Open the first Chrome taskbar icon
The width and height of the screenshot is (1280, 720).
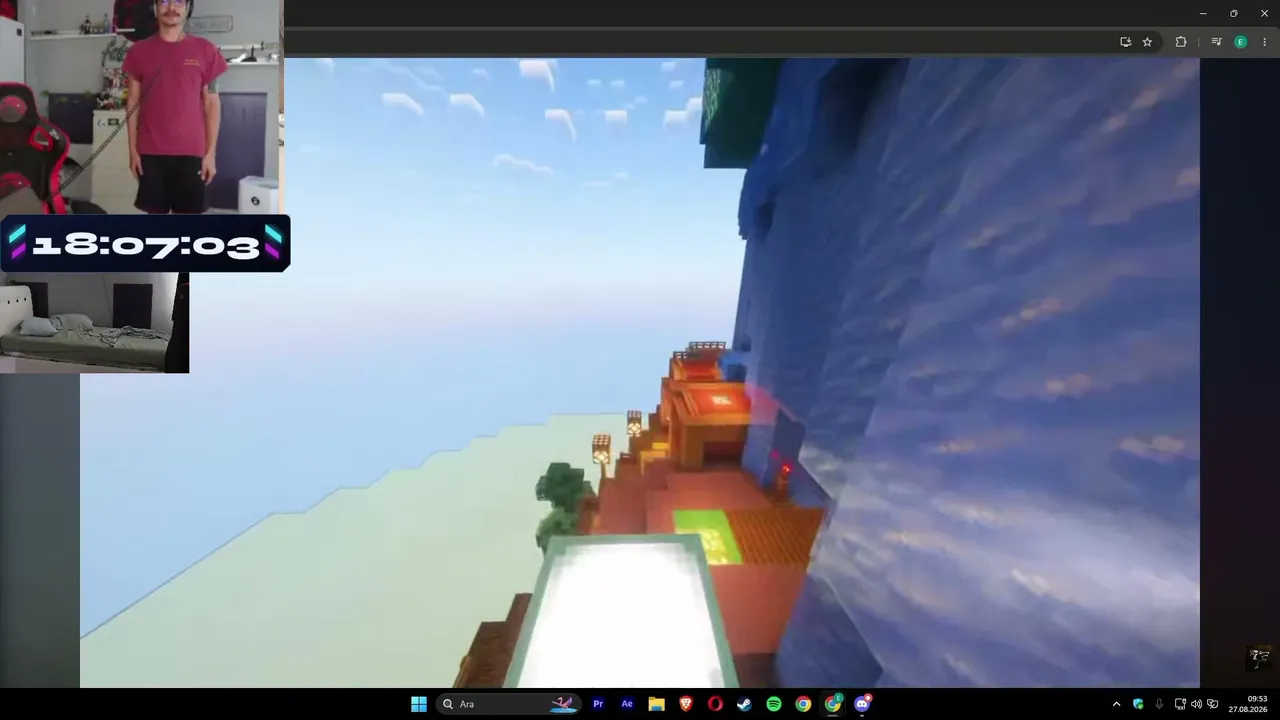click(x=803, y=704)
